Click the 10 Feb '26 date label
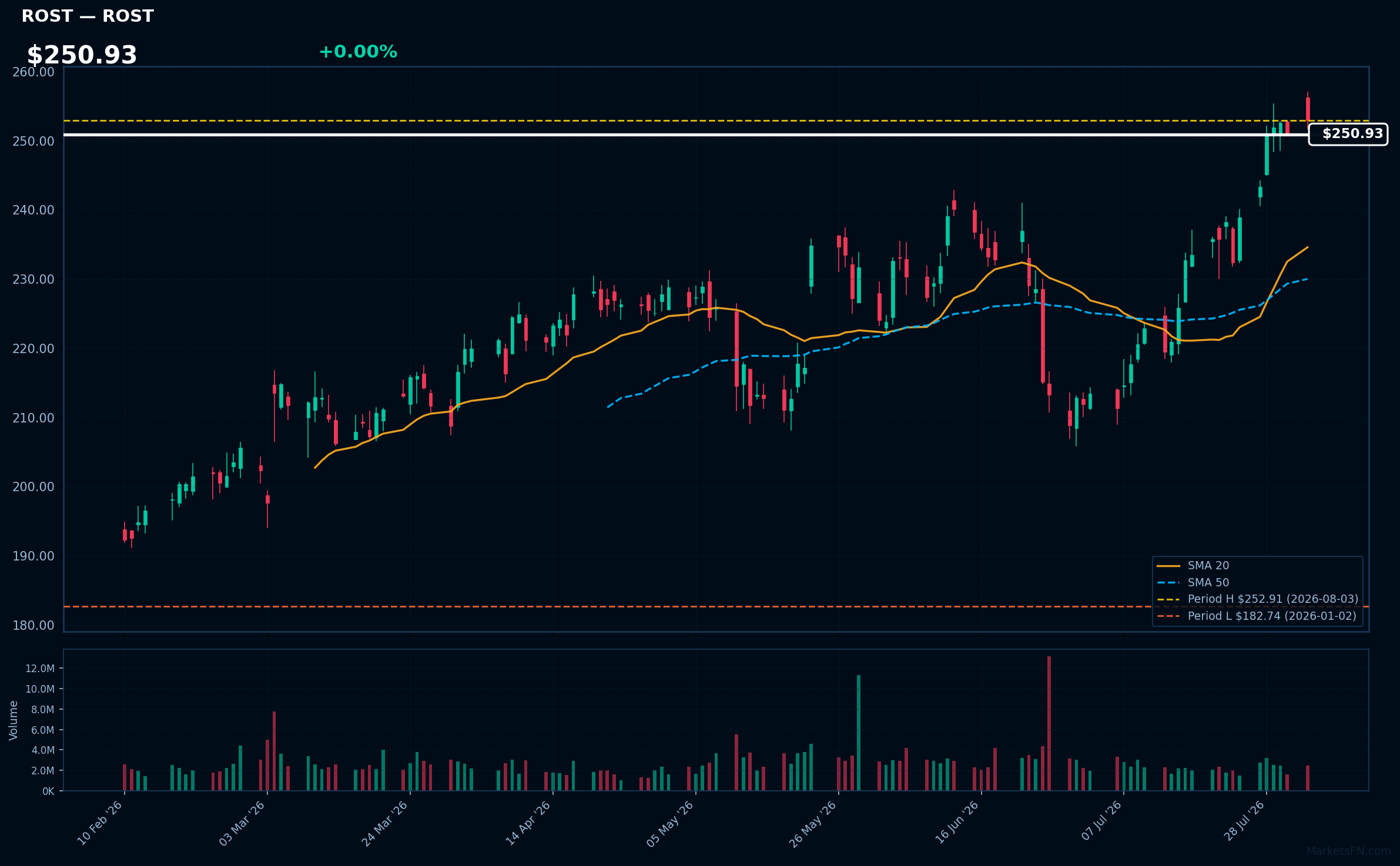1400x866 pixels. [99, 823]
